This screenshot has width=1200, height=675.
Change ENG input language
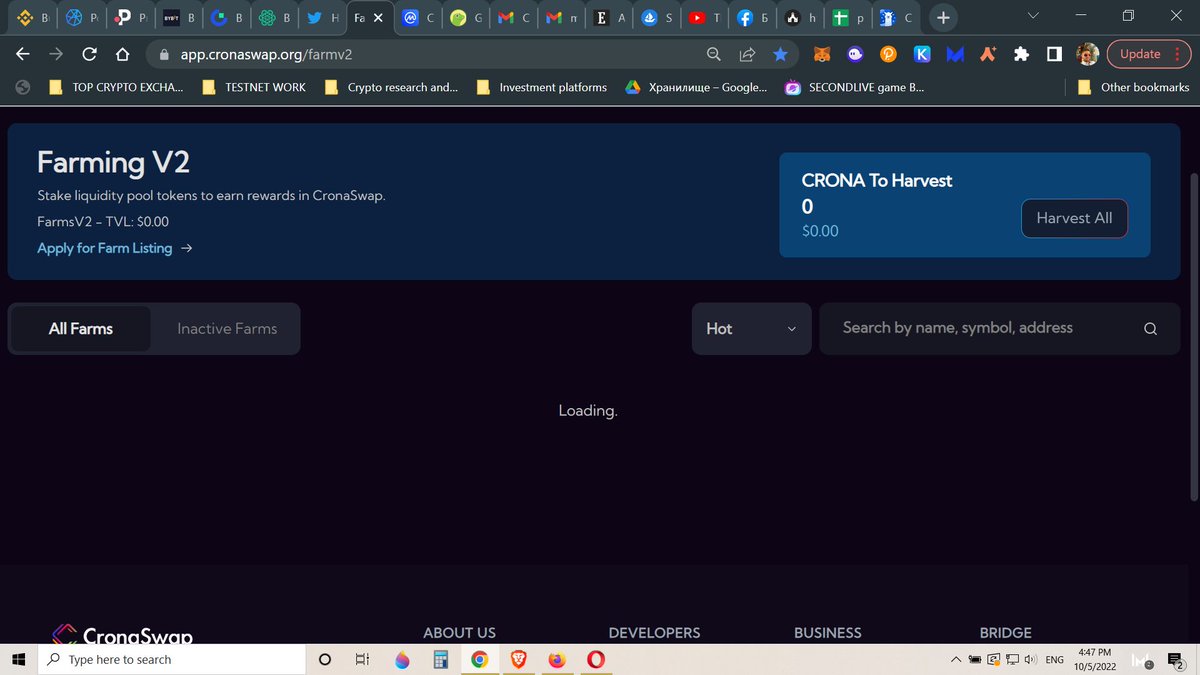tap(1054, 660)
